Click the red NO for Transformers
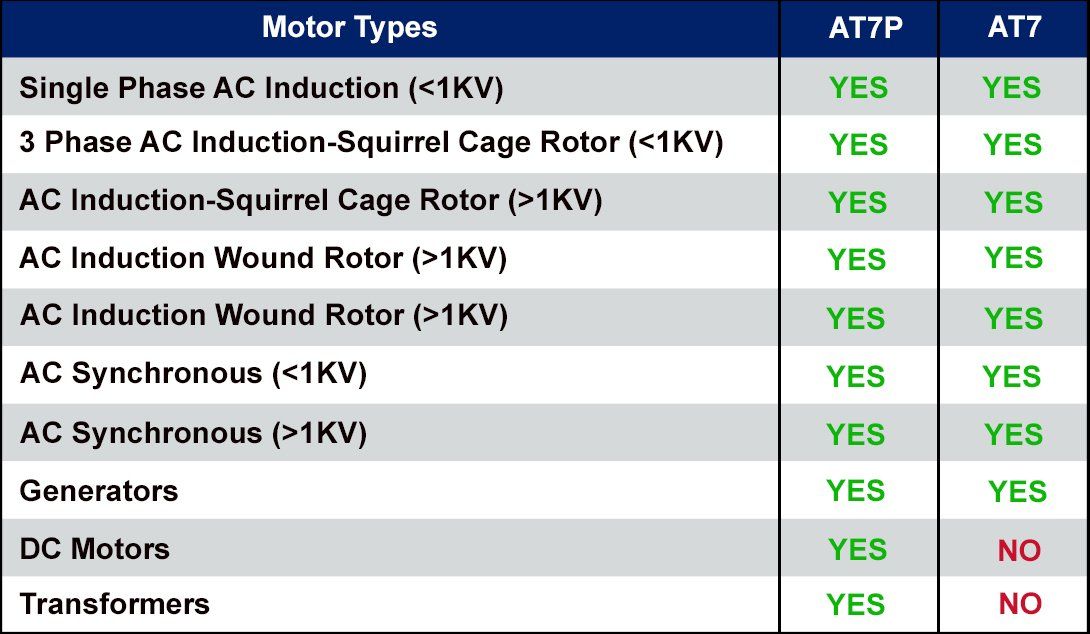Viewport: 1090px width, 634px height. [x=1020, y=604]
